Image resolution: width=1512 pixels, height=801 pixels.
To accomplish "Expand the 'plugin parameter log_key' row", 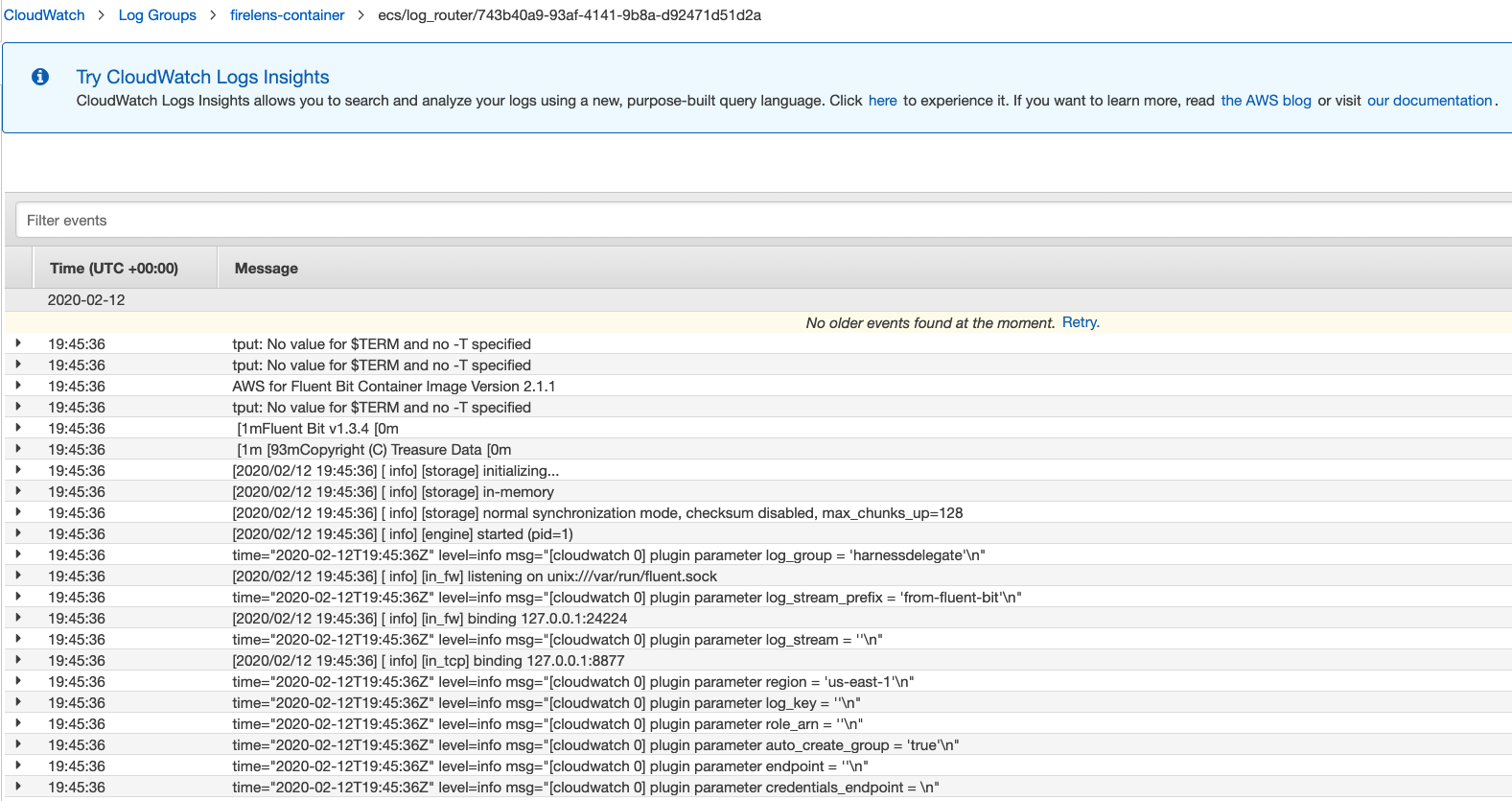I will tap(17, 702).
